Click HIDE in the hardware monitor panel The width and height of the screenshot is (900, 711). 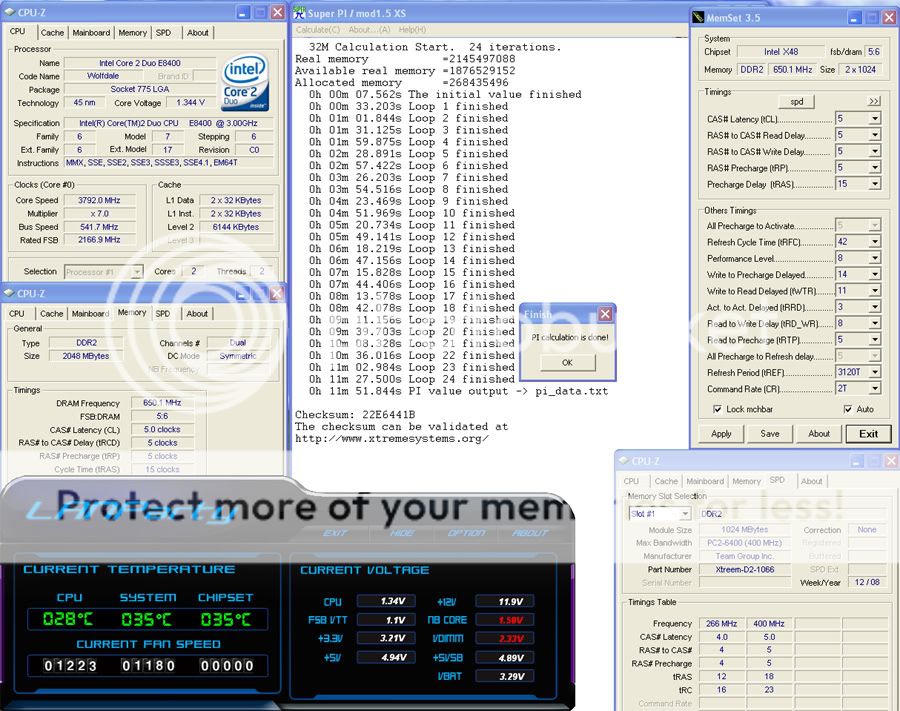point(402,533)
